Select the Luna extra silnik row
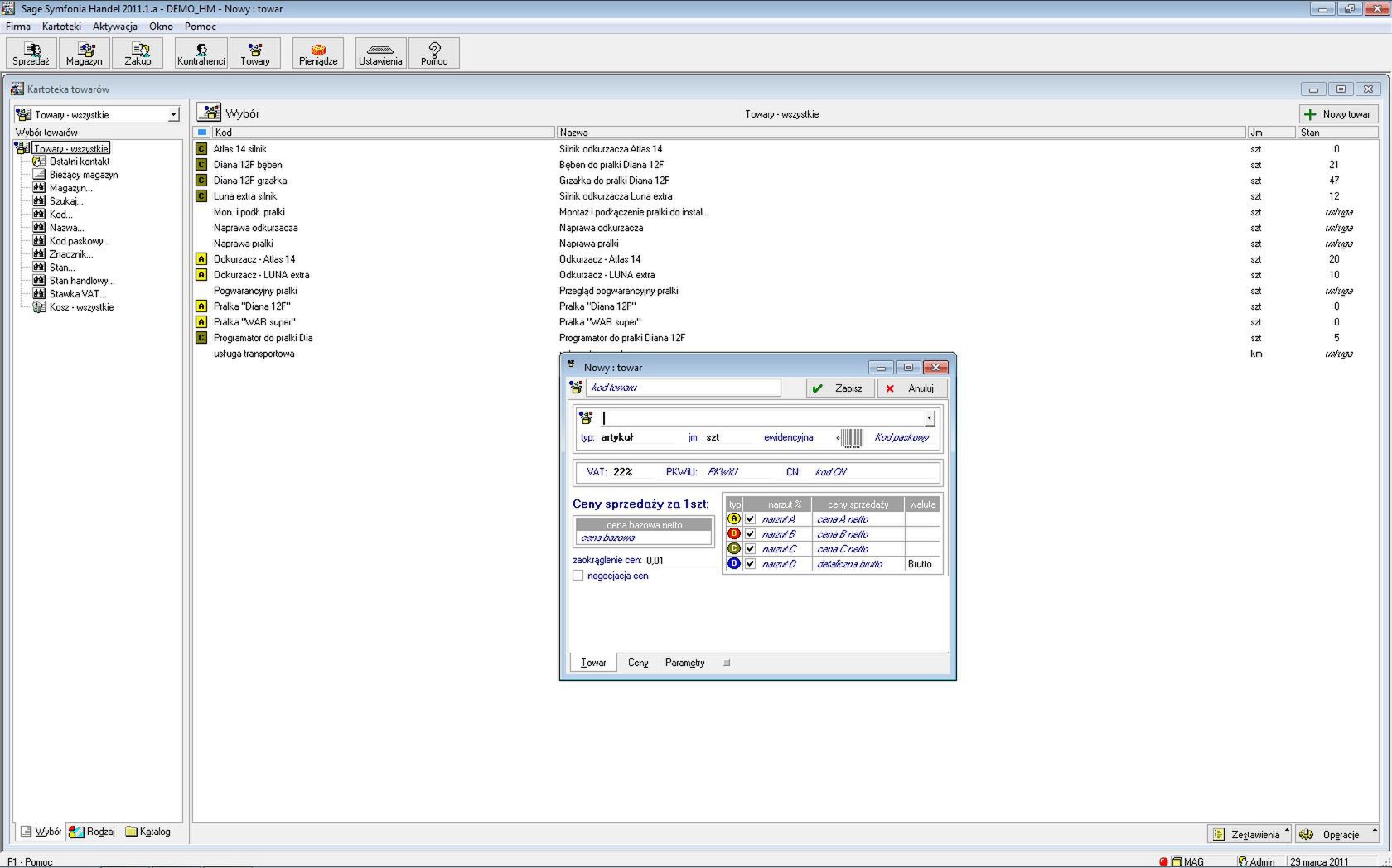The image size is (1392, 868). click(785, 196)
